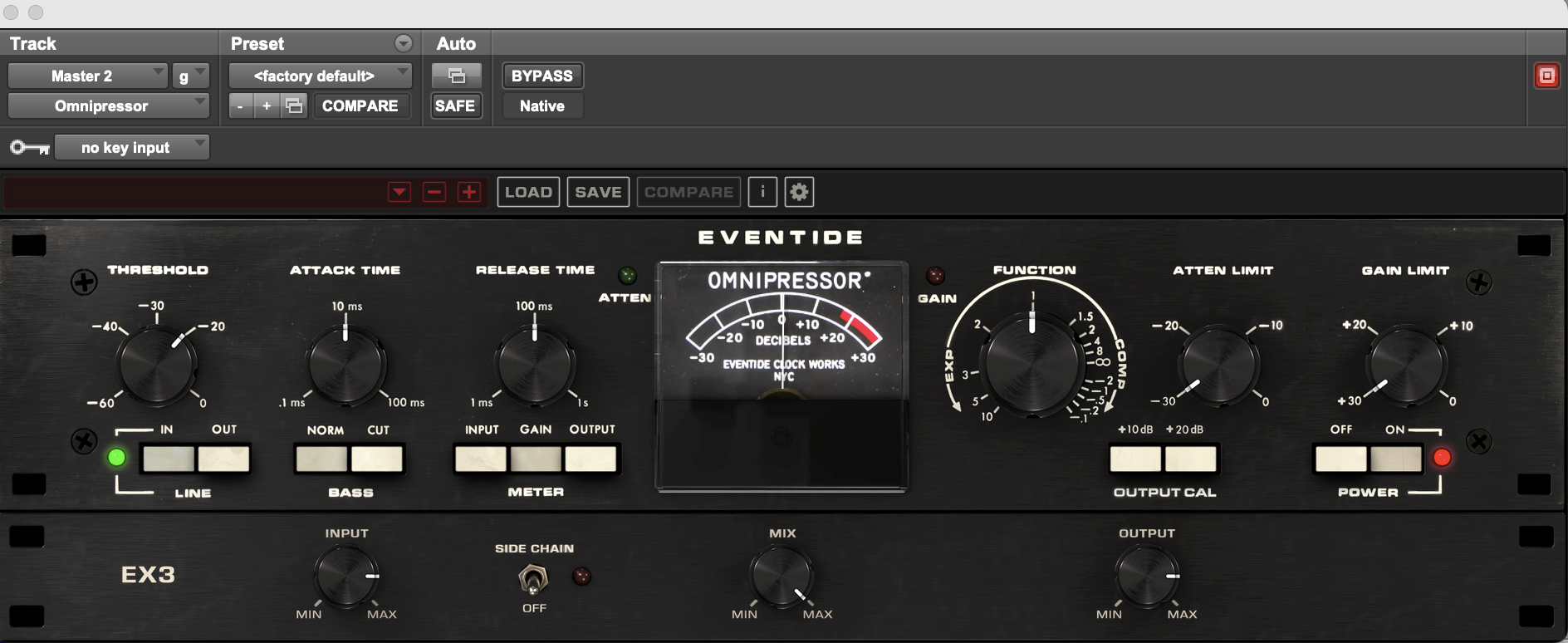Image resolution: width=1568 pixels, height=643 pixels.
Task: Click the ATTEN indicator LED
Action: [x=628, y=275]
